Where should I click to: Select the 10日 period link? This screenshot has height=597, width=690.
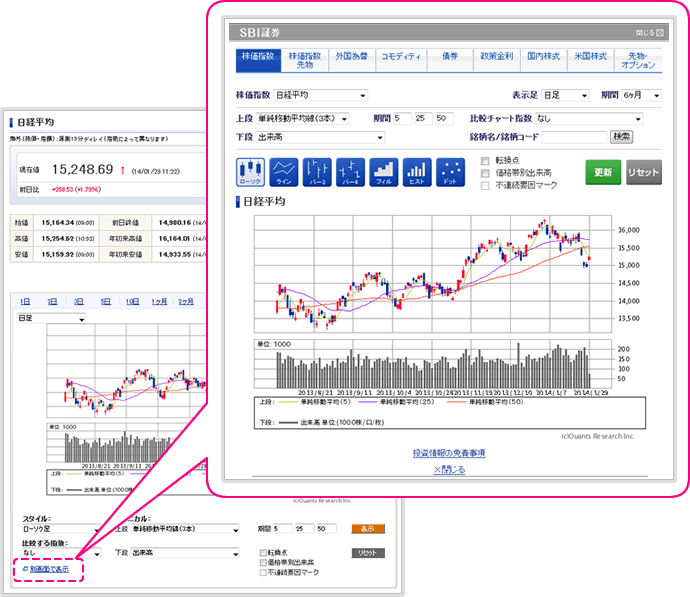click(x=132, y=301)
